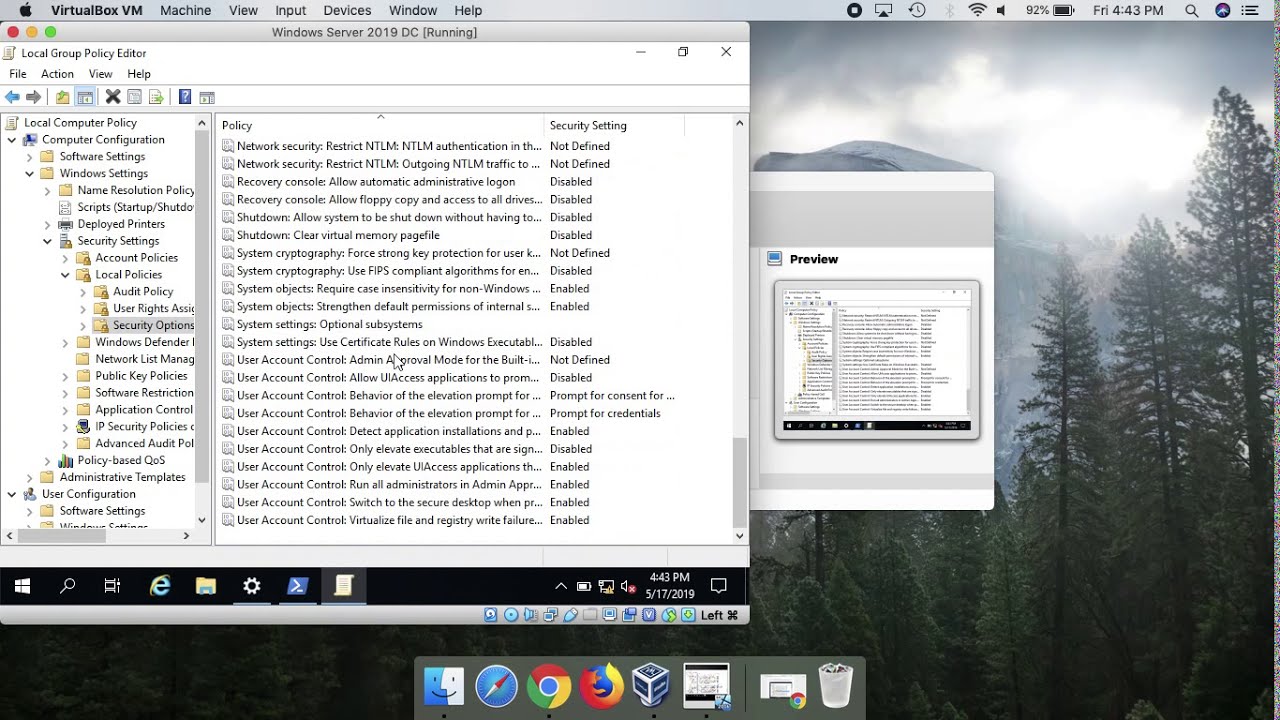The height and width of the screenshot is (720, 1280).
Task: Expand the Audit Policy node
Action: (84, 292)
